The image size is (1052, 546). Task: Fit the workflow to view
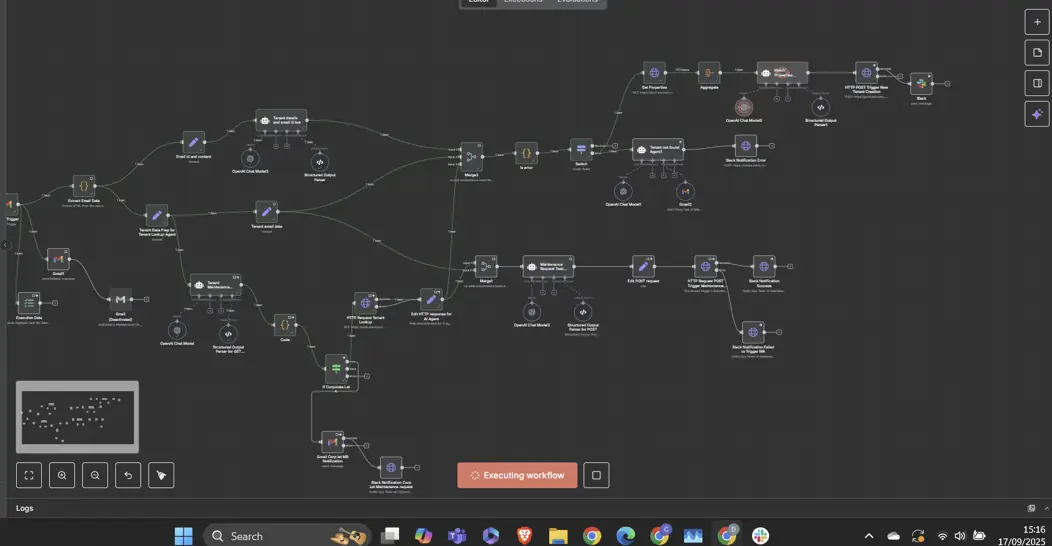pos(29,475)
